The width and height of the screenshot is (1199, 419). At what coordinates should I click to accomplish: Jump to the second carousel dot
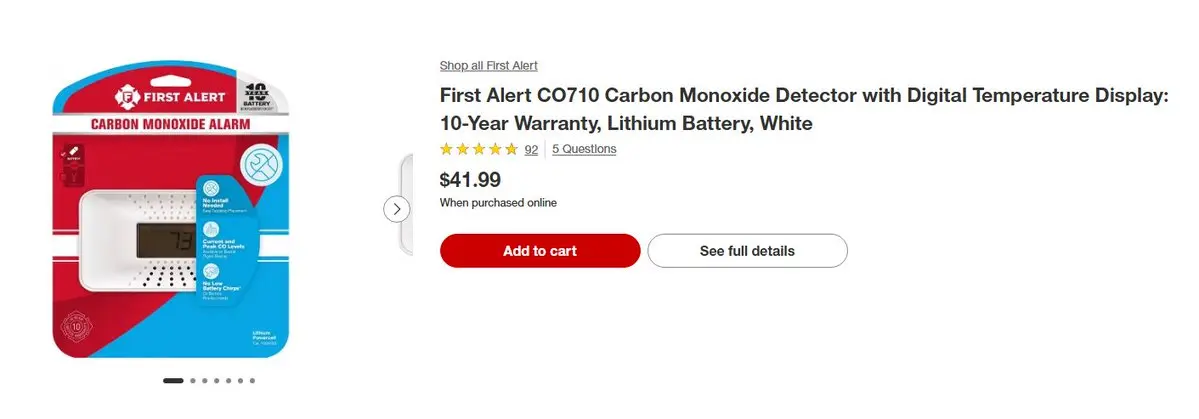point(192,381)
